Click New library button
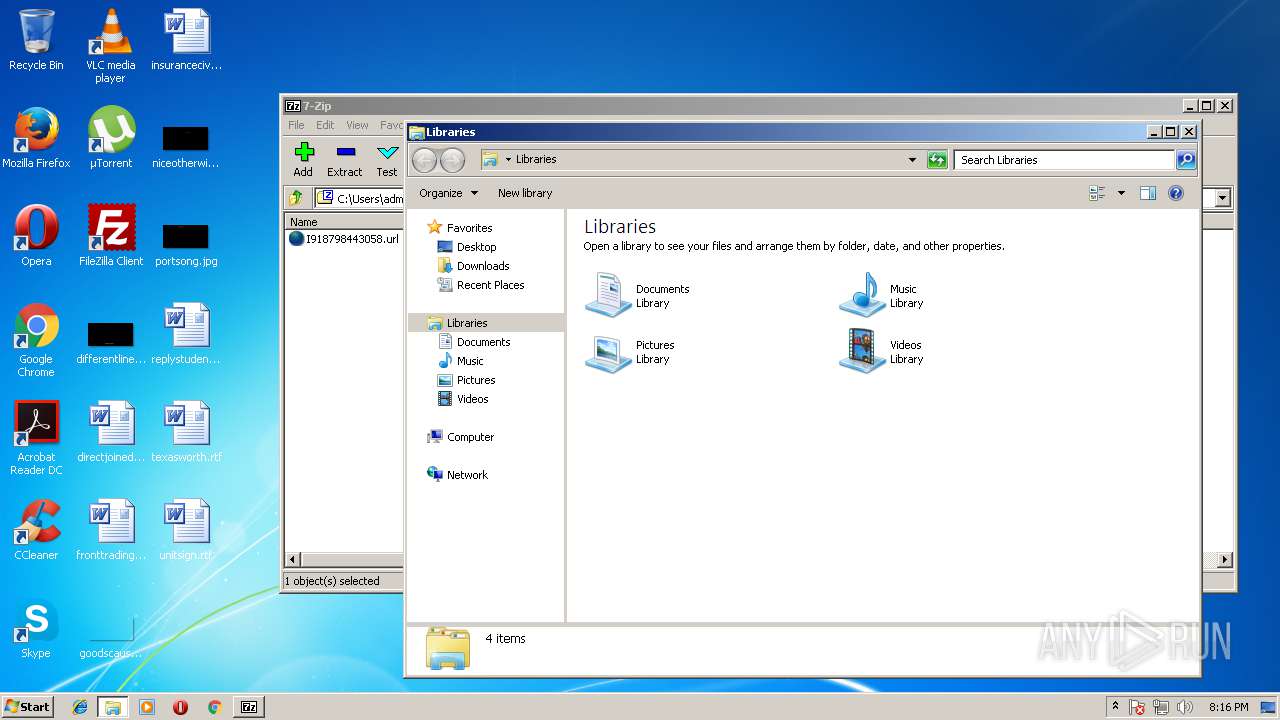1280x720 pixels. coord(525,193)
